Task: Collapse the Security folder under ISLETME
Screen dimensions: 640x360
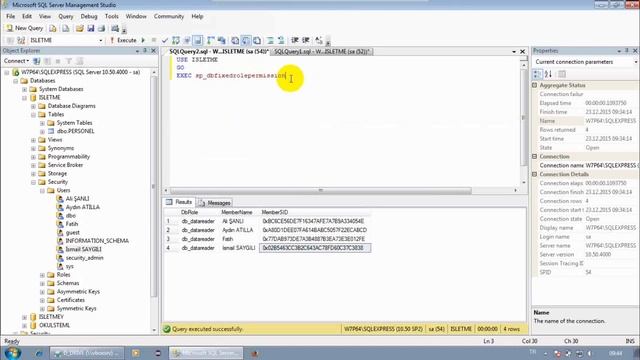Action: [33, 182]
